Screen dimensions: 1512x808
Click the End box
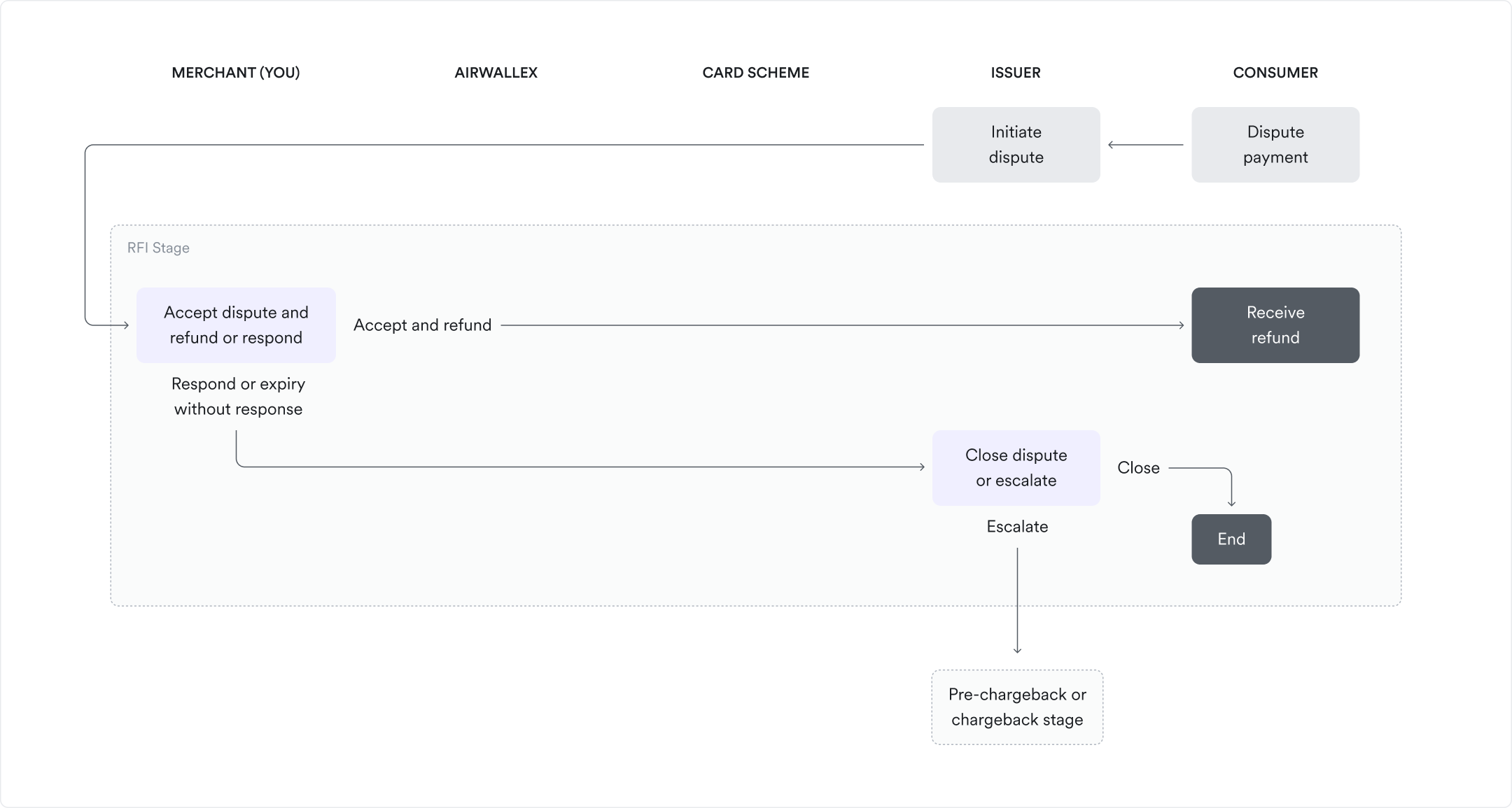[1231, 539]
